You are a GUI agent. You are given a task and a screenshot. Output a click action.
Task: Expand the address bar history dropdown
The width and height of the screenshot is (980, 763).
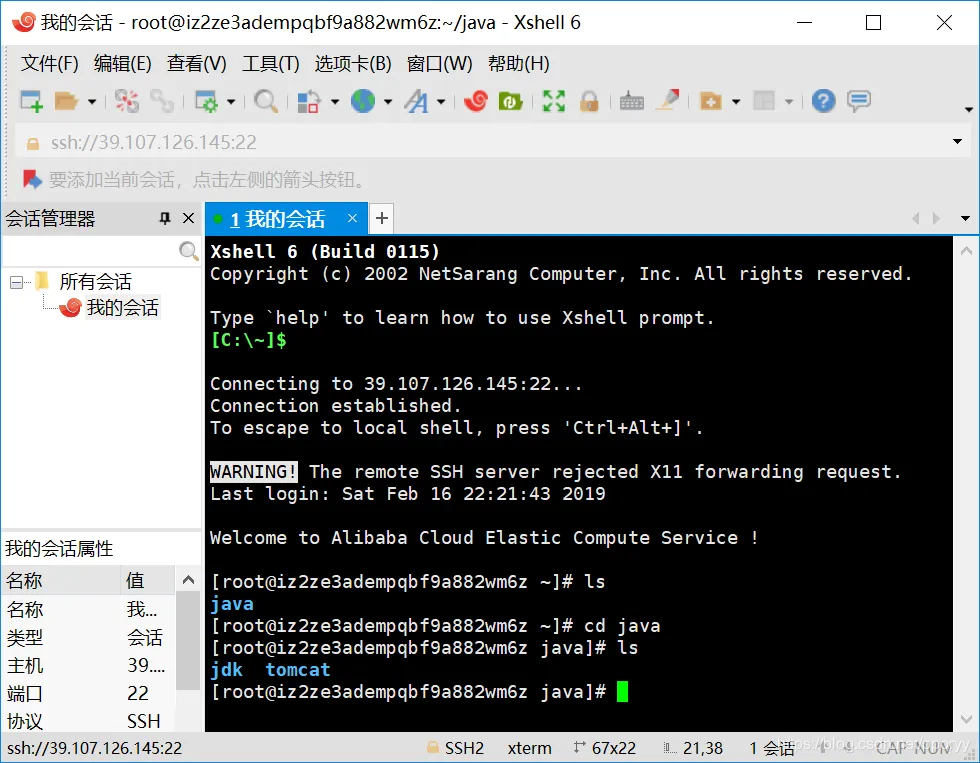pyautogui.click(x=957, y=142)
